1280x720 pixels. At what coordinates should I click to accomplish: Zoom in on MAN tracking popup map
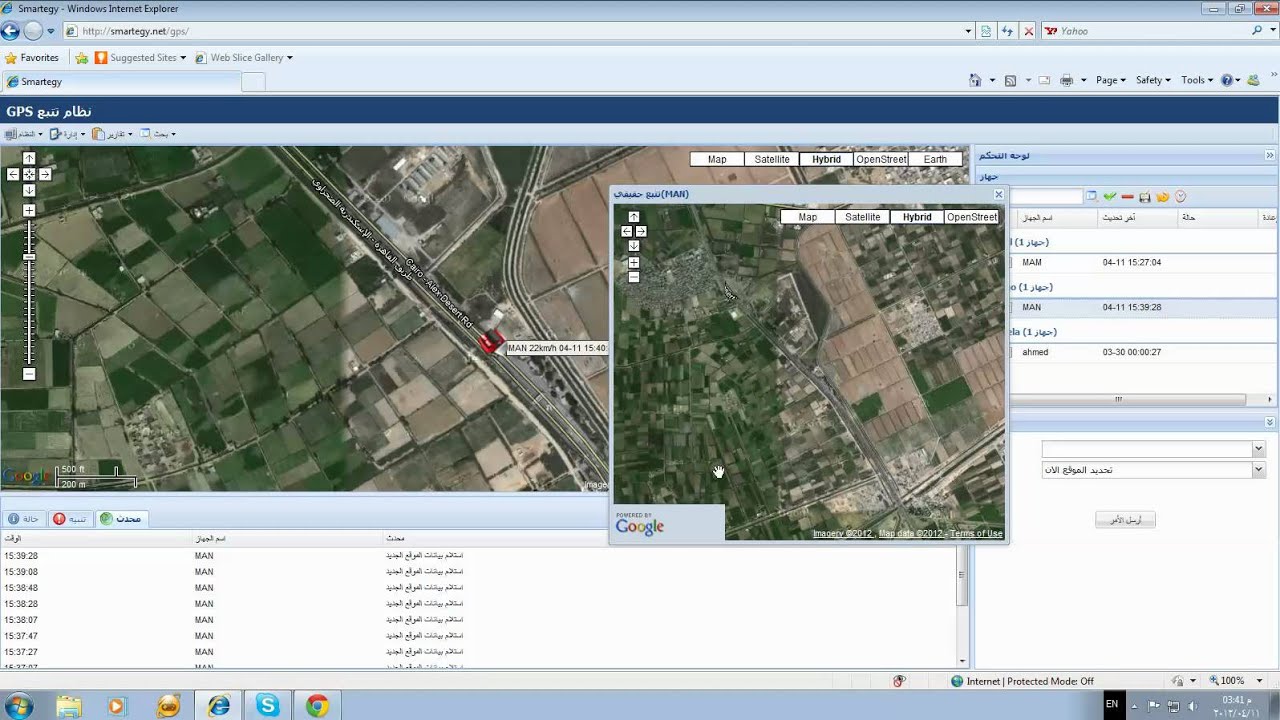(633, 262)
